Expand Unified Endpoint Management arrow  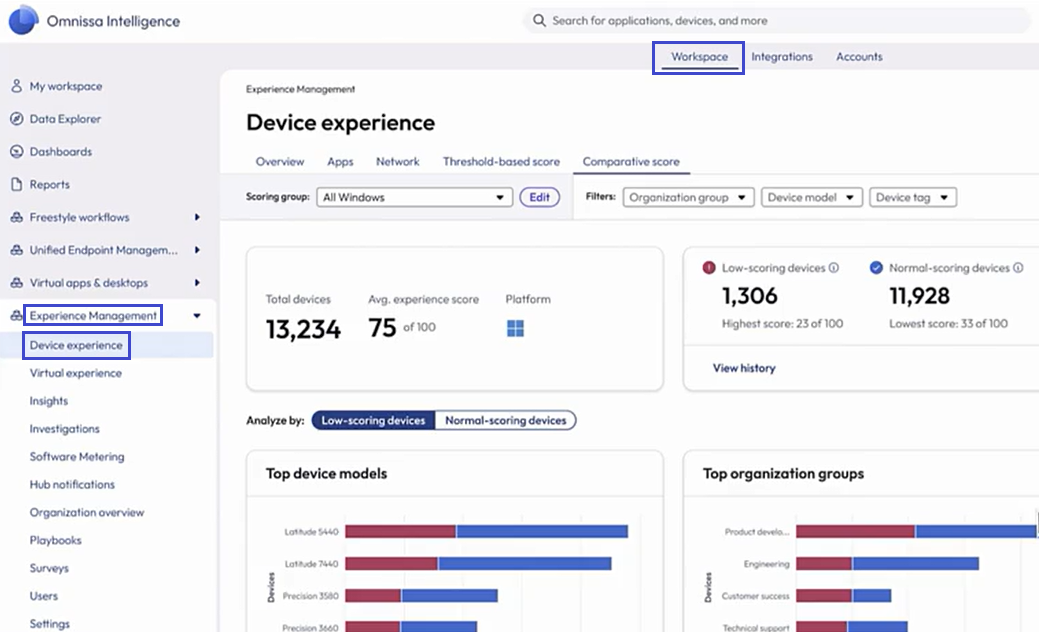tap(197, 250)
